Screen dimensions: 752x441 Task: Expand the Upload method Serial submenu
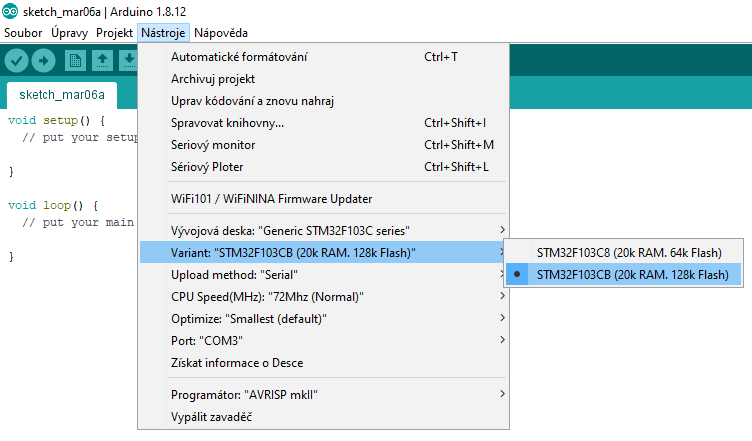tap(323, 275)
